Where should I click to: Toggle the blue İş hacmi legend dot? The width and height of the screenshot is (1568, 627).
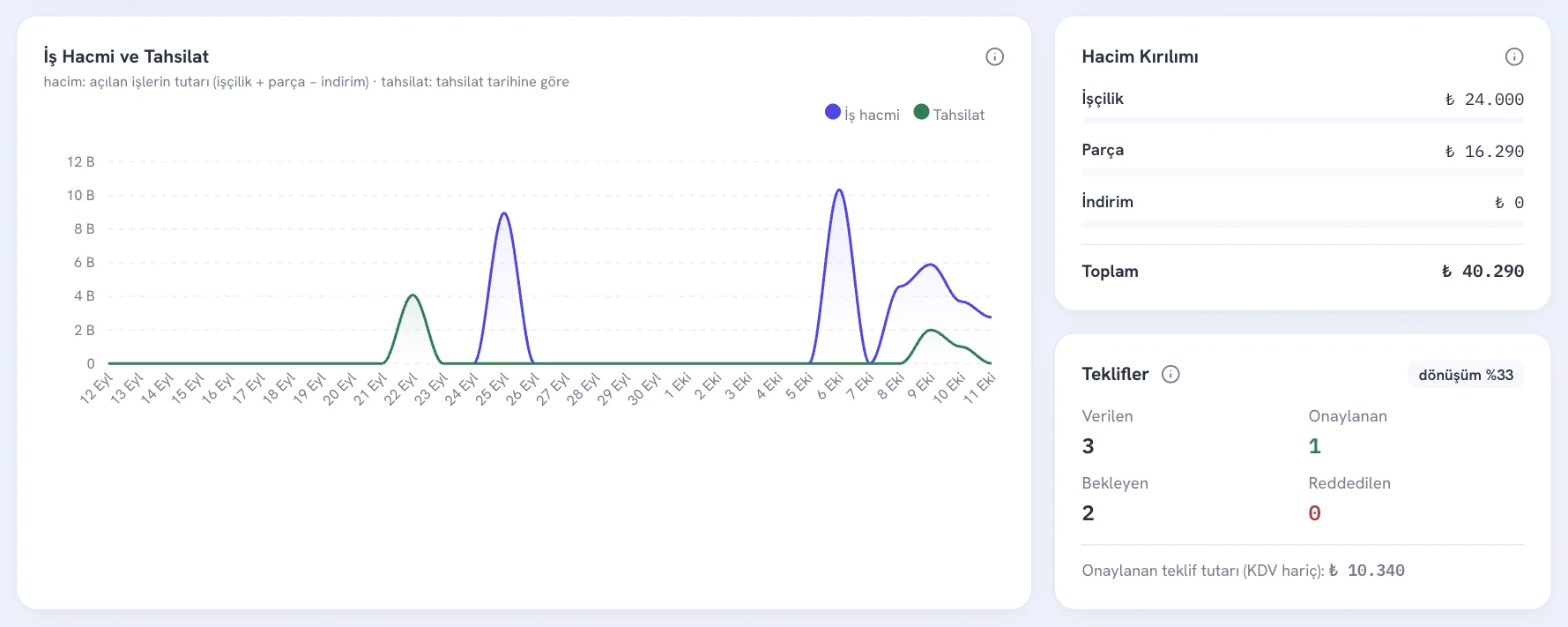(x=833, y=112)
